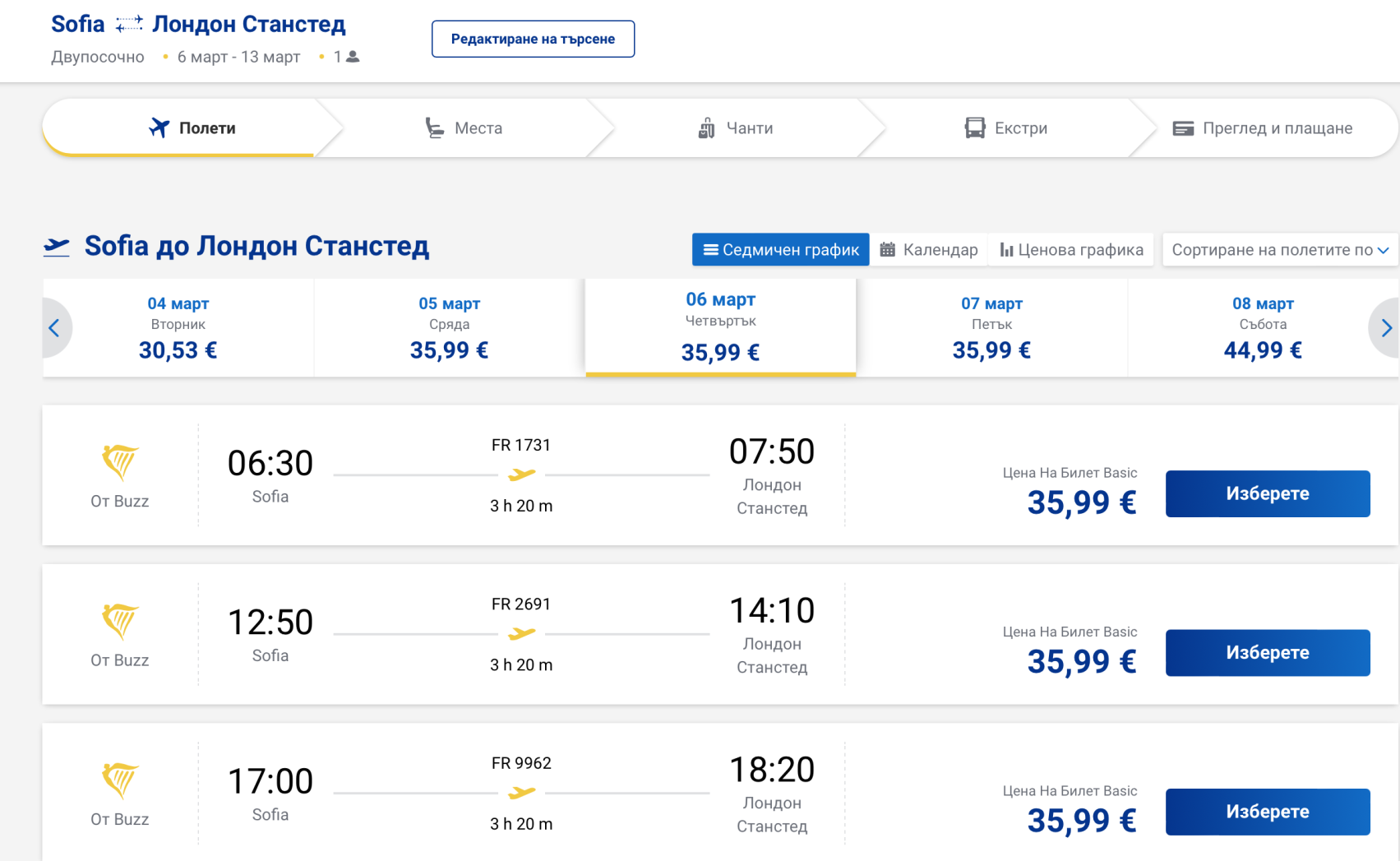Click Редактиране на търсене button
The image size is (1400, 861).
click(533, 39)
